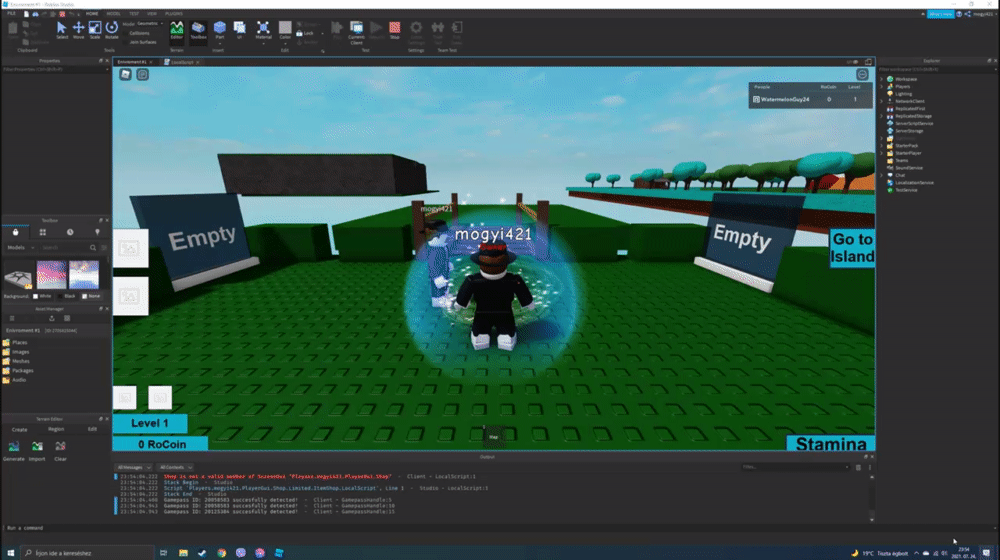Open the Models category dropdown in Toolbox
The height and width of the screenshot is (560, 1000).
click(20, 247)
